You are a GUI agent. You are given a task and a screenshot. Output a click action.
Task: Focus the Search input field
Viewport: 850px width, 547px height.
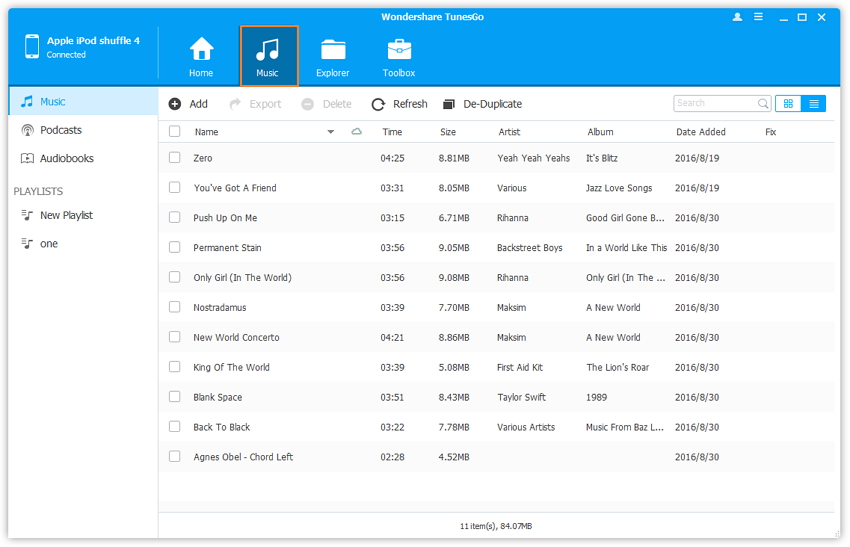(714, 103)
